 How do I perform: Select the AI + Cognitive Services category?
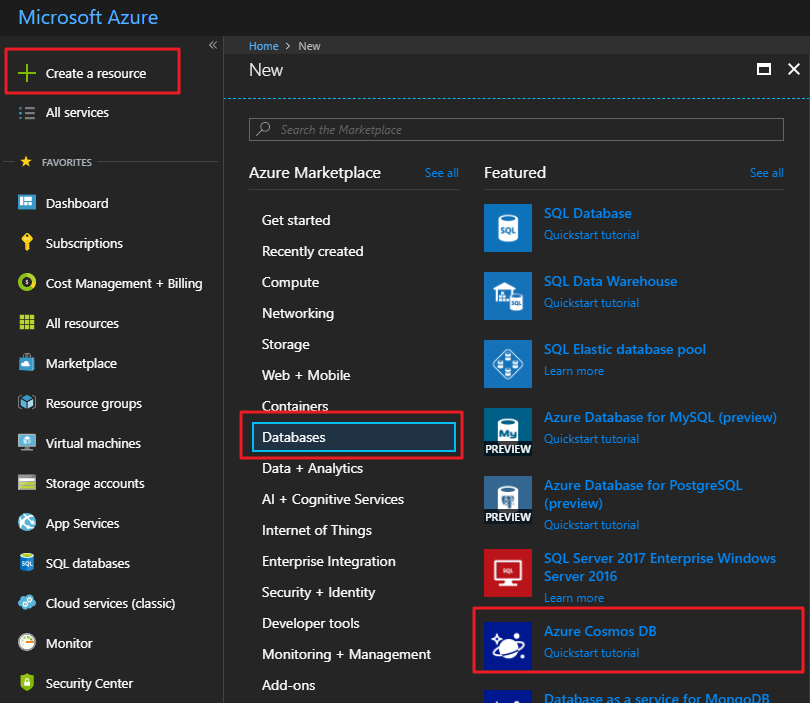(333, 499)
